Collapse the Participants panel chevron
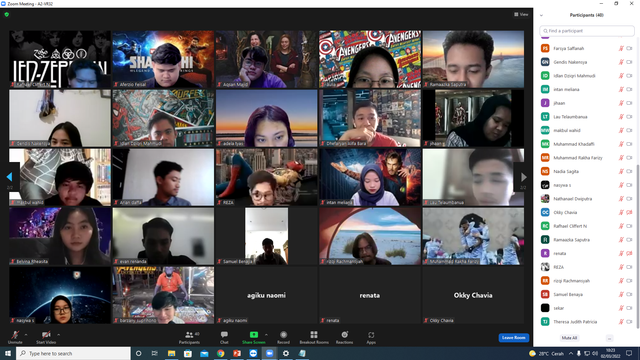The height and width of the screenshot is (360, 640). pos(542,15)
